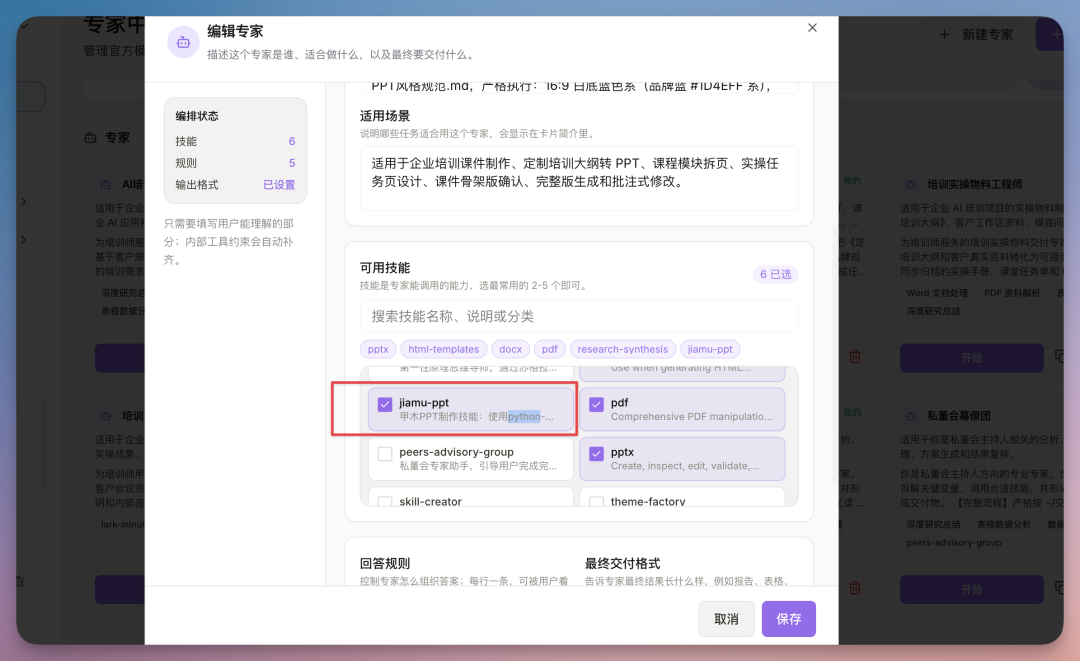The width and height of the screenshot is (1080, 661).
Task: Click 新建专家 button in background page
Action: pyautogui.click(x=978, y=34)
